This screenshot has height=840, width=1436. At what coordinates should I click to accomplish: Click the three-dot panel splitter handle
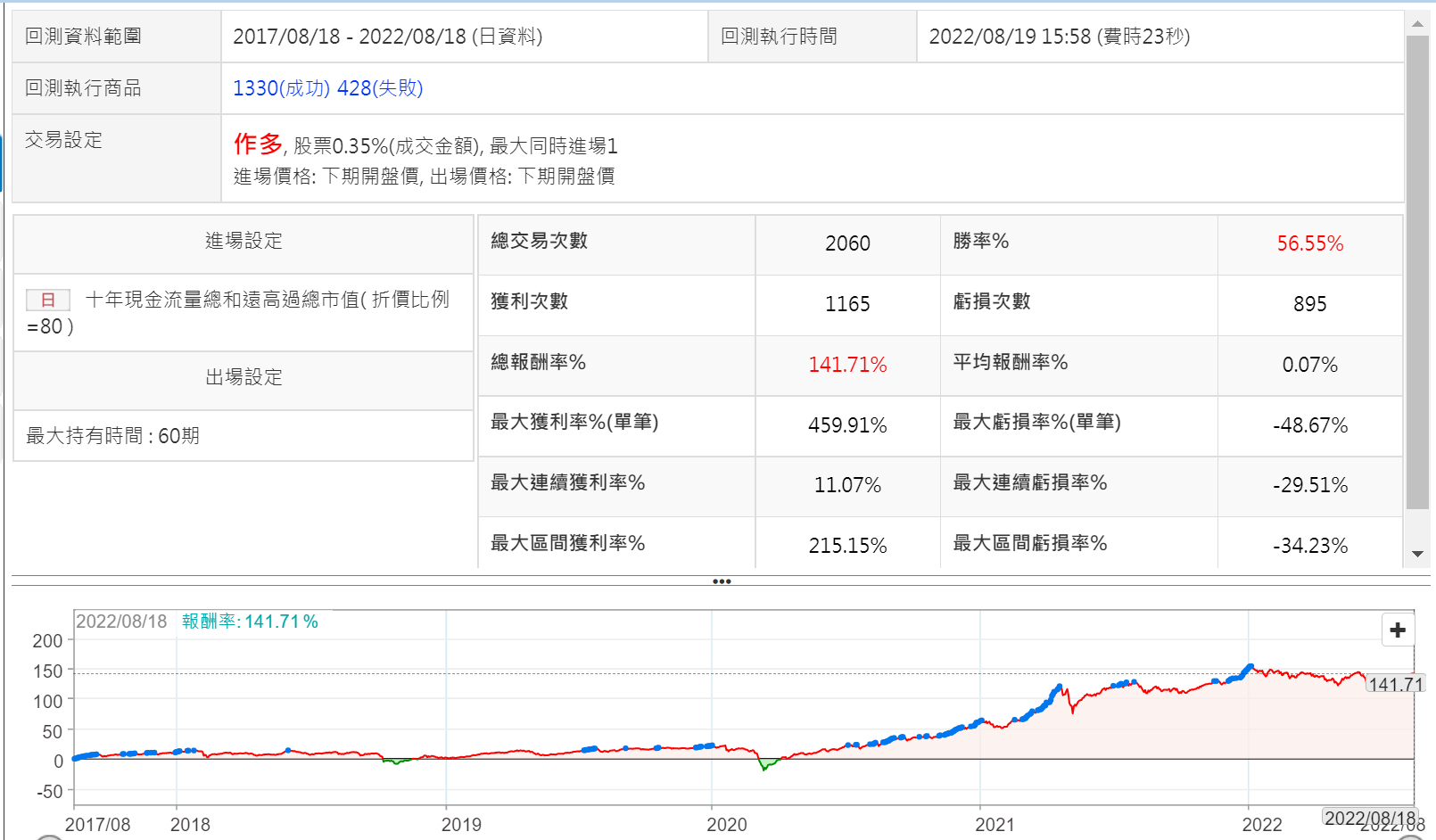[x=722, y=581]
